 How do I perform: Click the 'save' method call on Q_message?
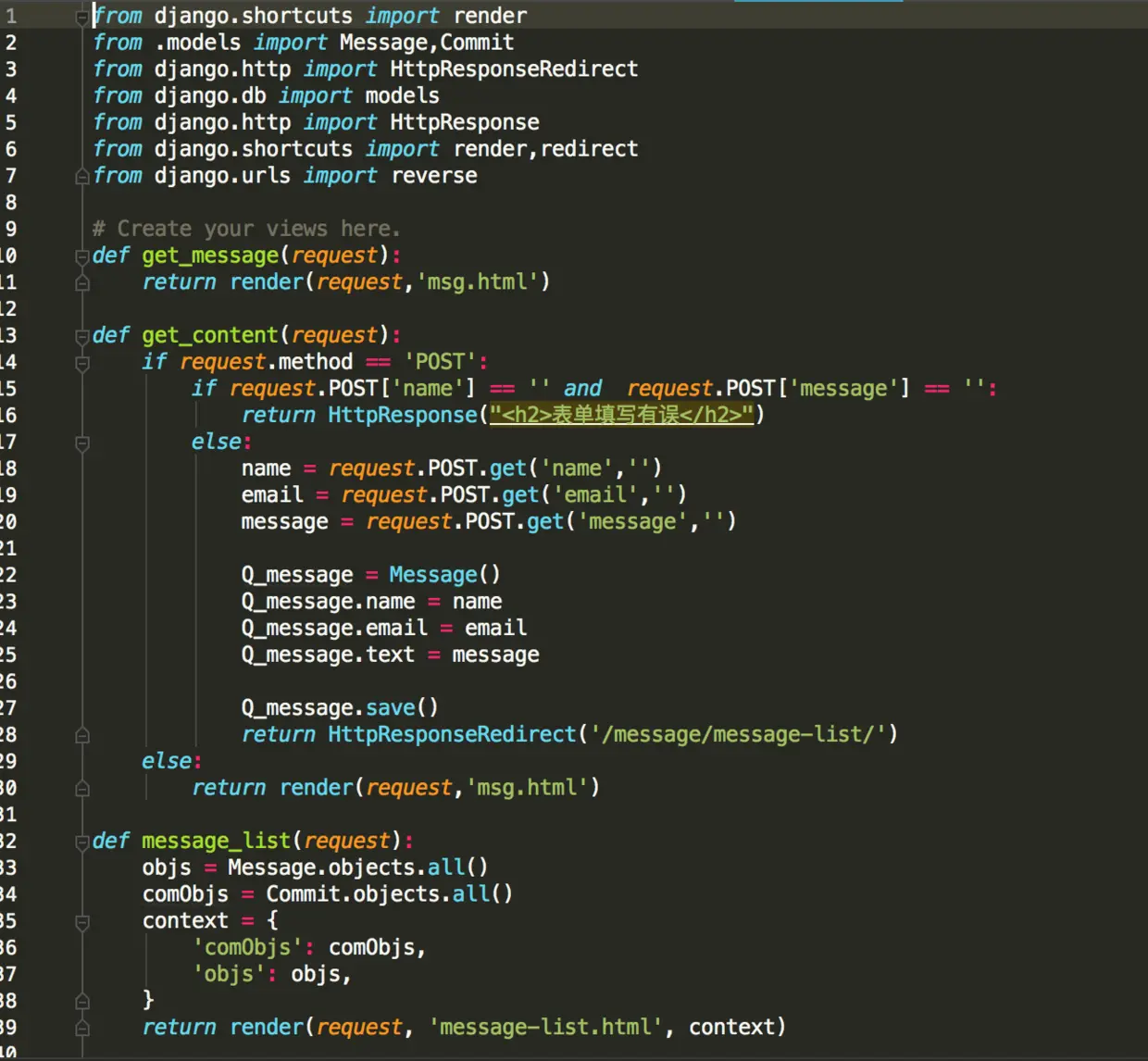point(391,708)
